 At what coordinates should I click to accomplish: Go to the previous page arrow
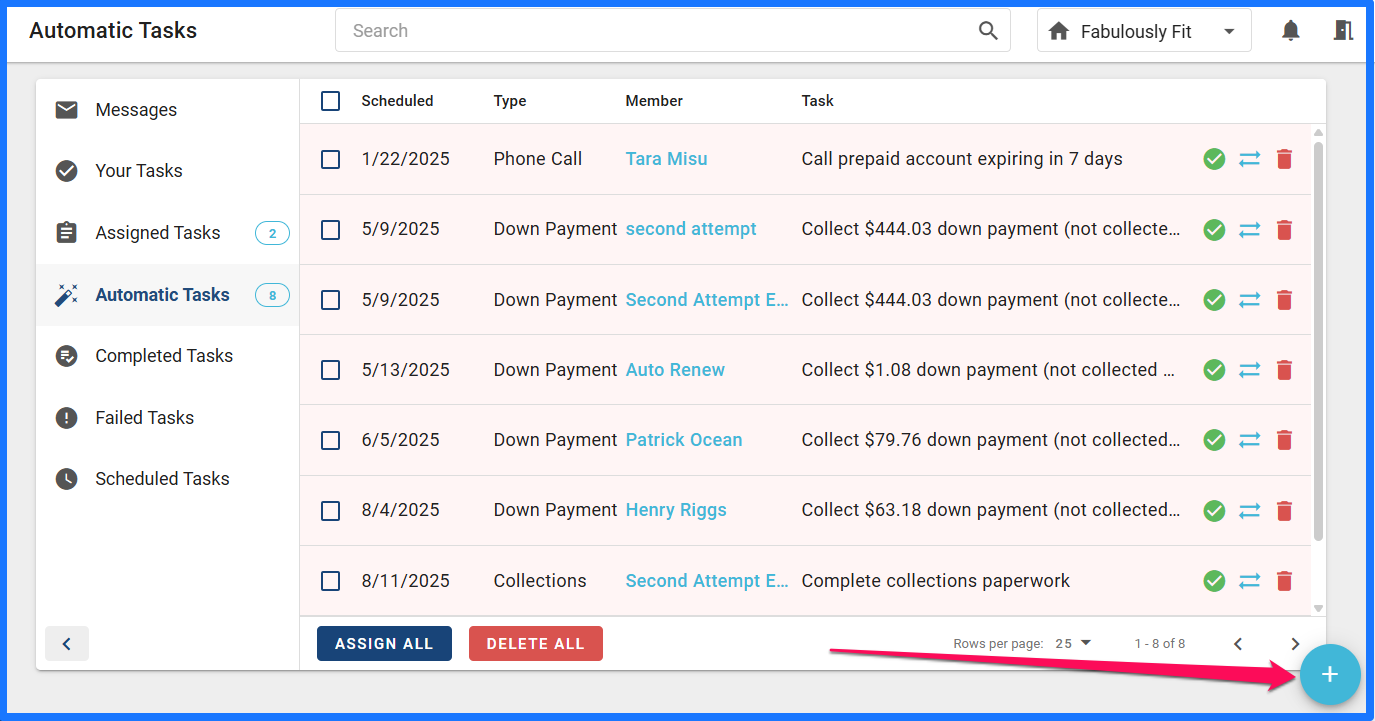1238,644
